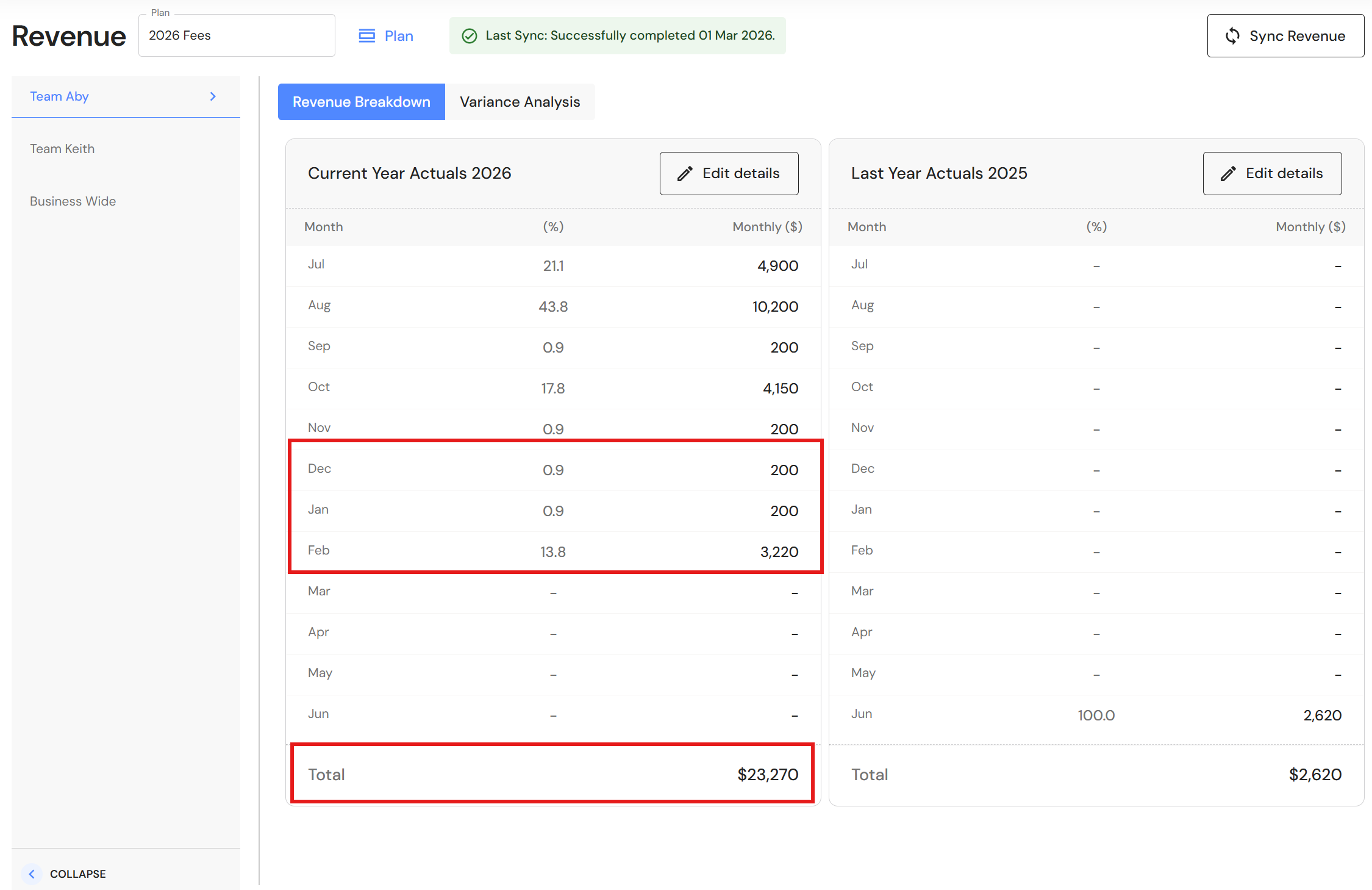Click the green sync success checkmark icon
The image size is (1372, 890).
click(469, 36)
